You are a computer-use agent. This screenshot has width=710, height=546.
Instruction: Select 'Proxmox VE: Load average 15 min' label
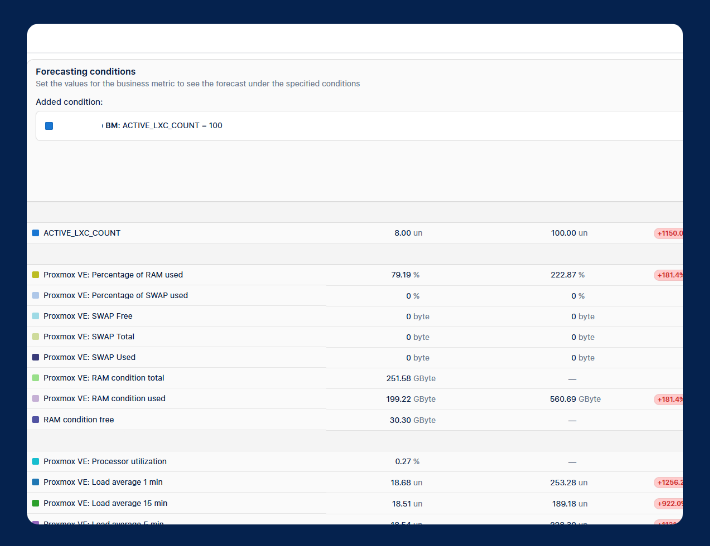point(105,503)
